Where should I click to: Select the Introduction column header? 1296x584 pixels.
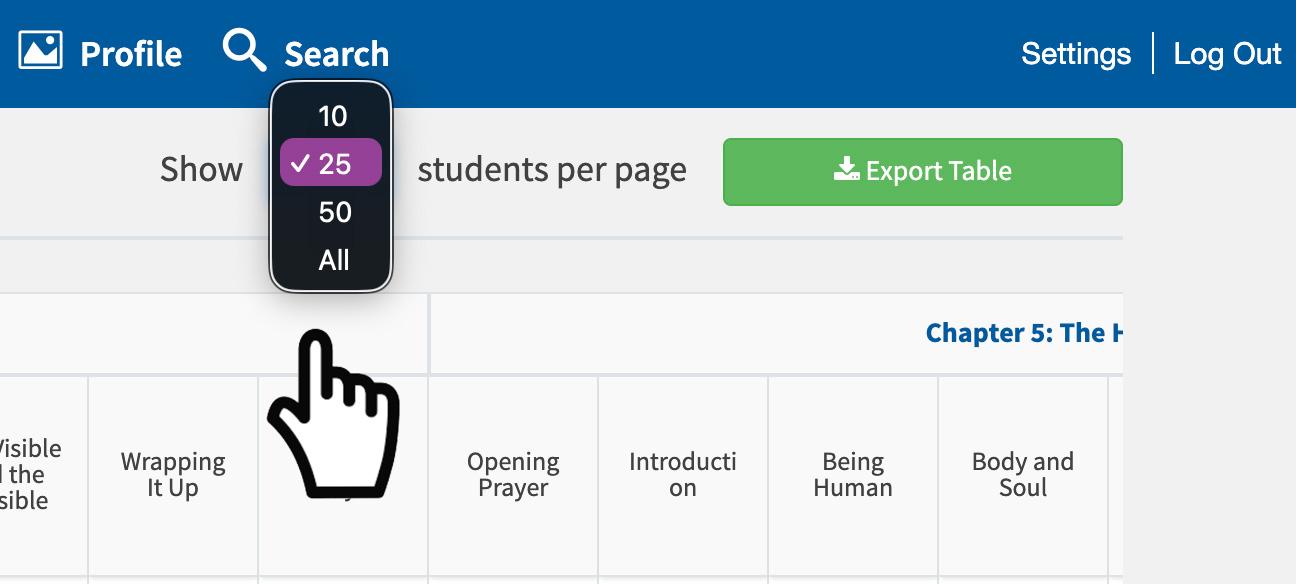pyautogui.click(x=682, y=474)
